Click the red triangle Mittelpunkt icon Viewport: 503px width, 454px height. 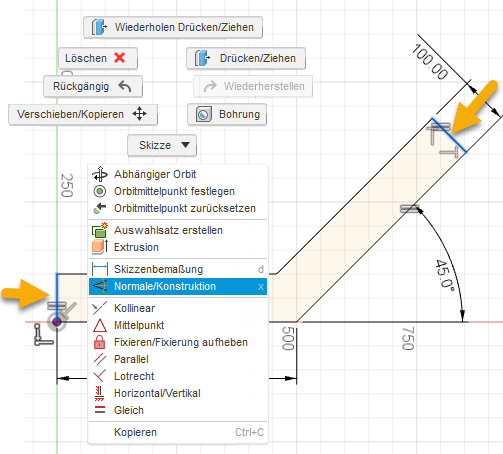[x=100, y=326]
